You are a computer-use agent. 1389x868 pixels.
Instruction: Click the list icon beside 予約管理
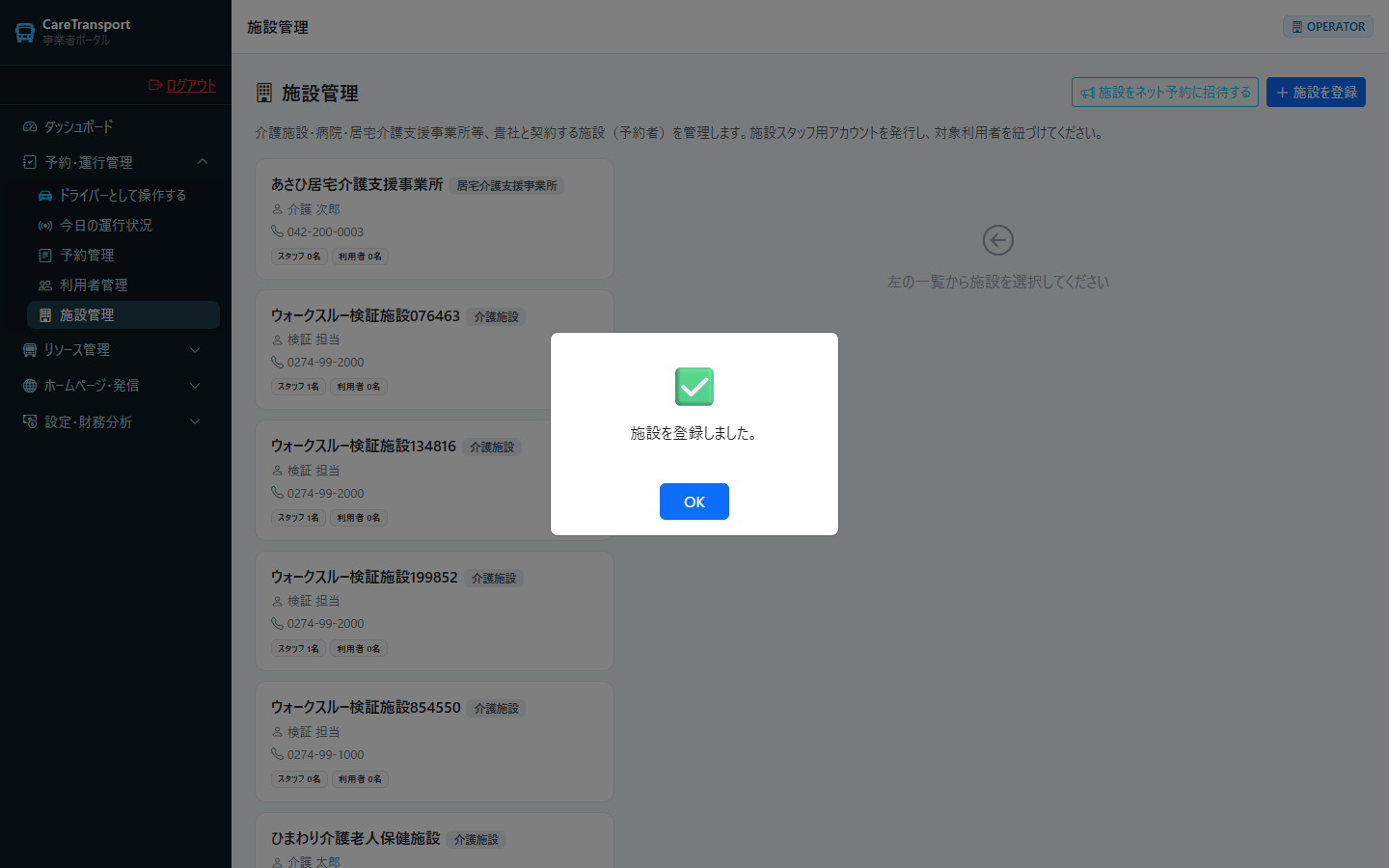(x=45, y=255)
